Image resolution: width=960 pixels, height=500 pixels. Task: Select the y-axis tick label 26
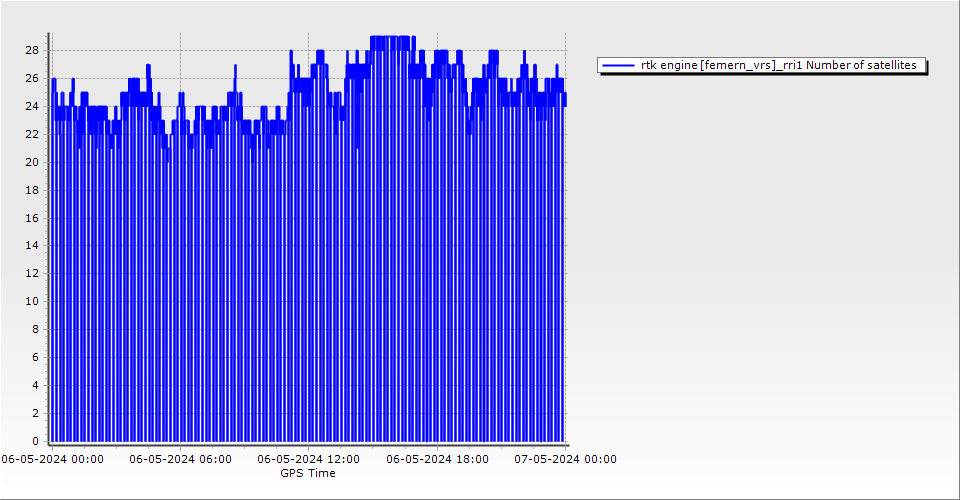[32, 78]
